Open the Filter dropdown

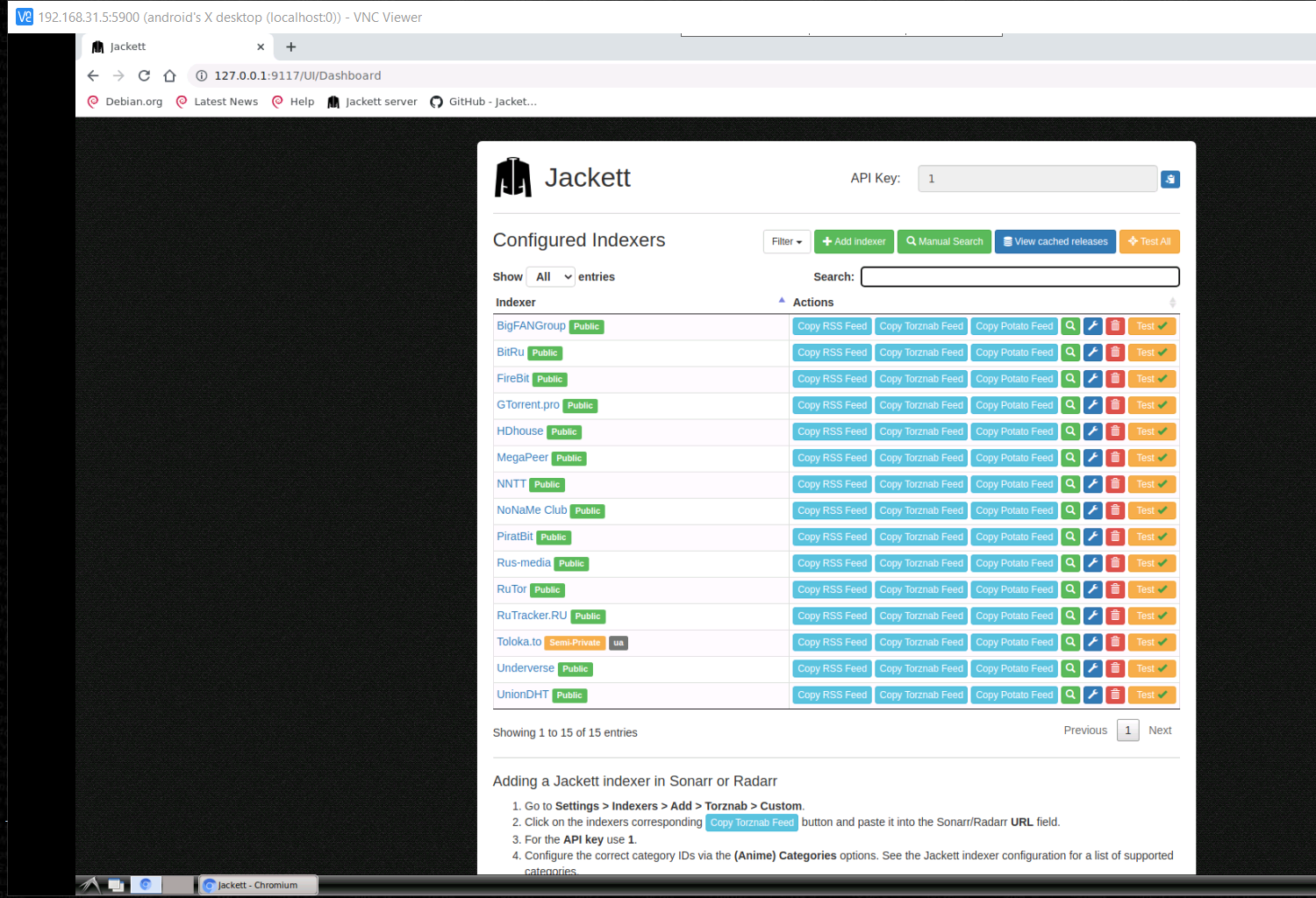click(787, 241)
